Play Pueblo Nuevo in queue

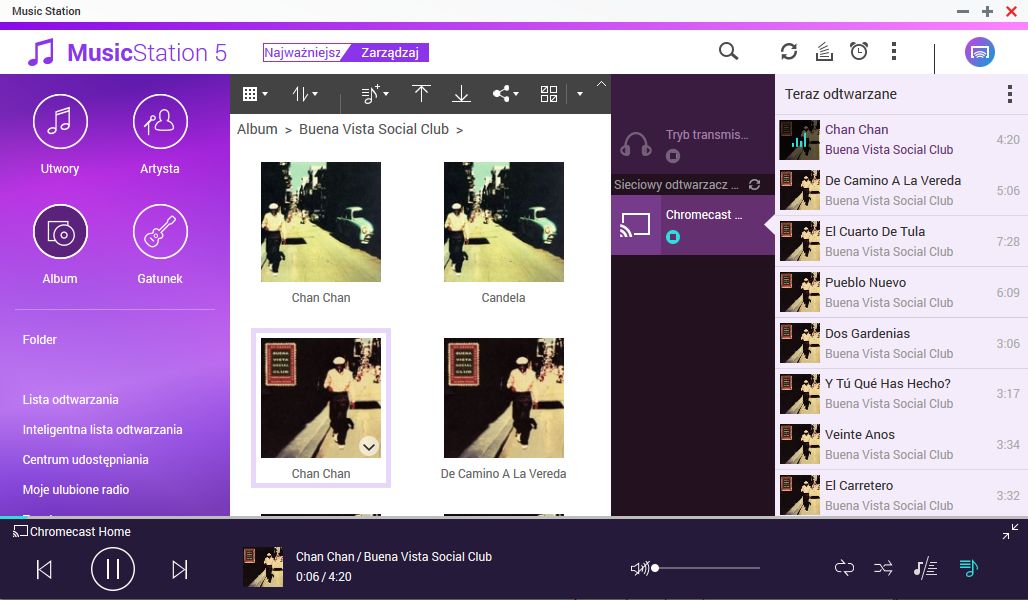click(x=901, y=292)
